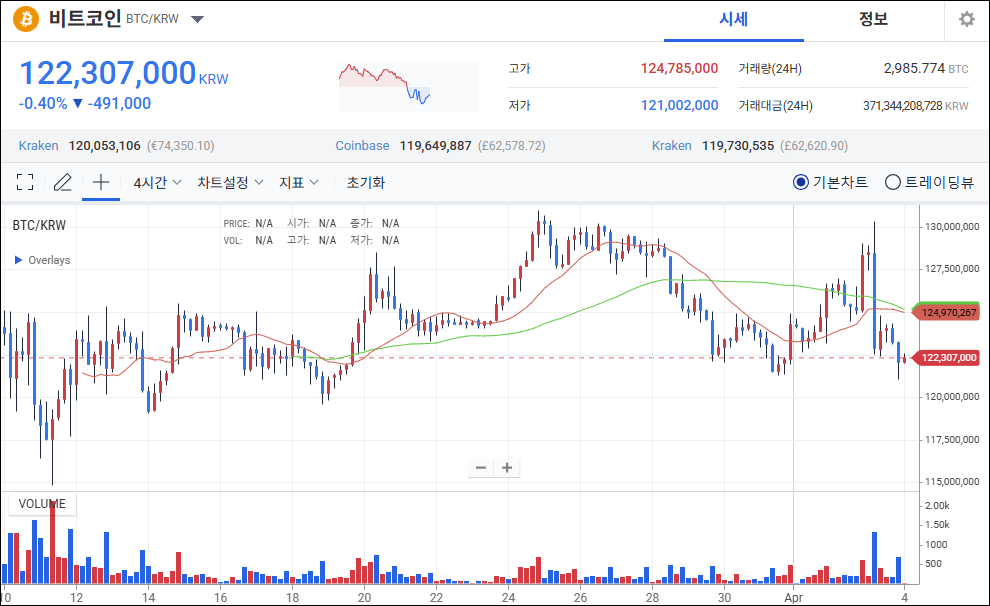Click the 130,000,000 price axis label
Viewport: 990px width, 606px height.
pos(952,227)
